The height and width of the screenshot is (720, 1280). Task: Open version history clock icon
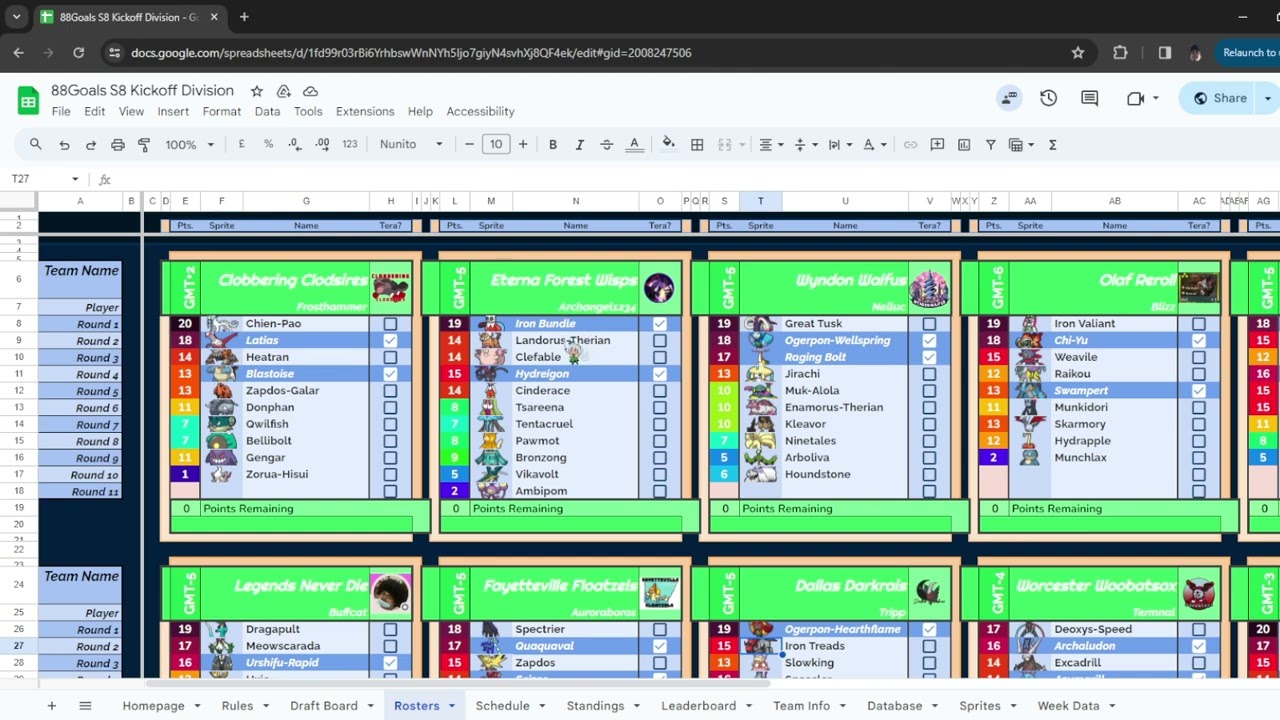pyautogui.click(x=1048, y=98)
